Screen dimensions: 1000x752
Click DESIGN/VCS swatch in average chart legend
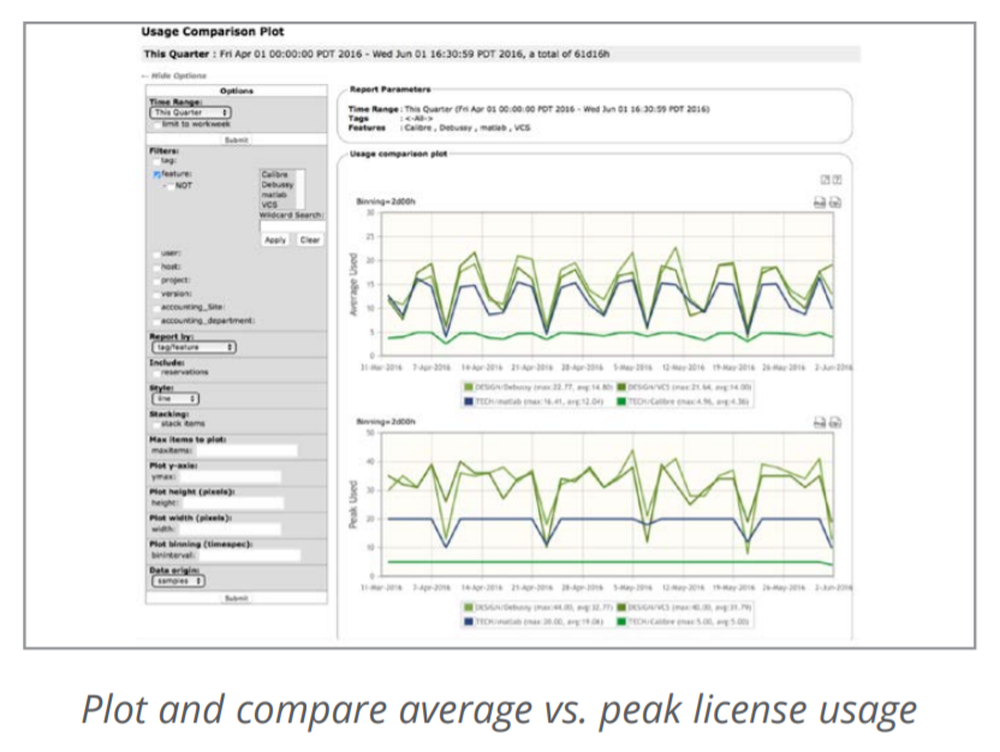point(622,387)
